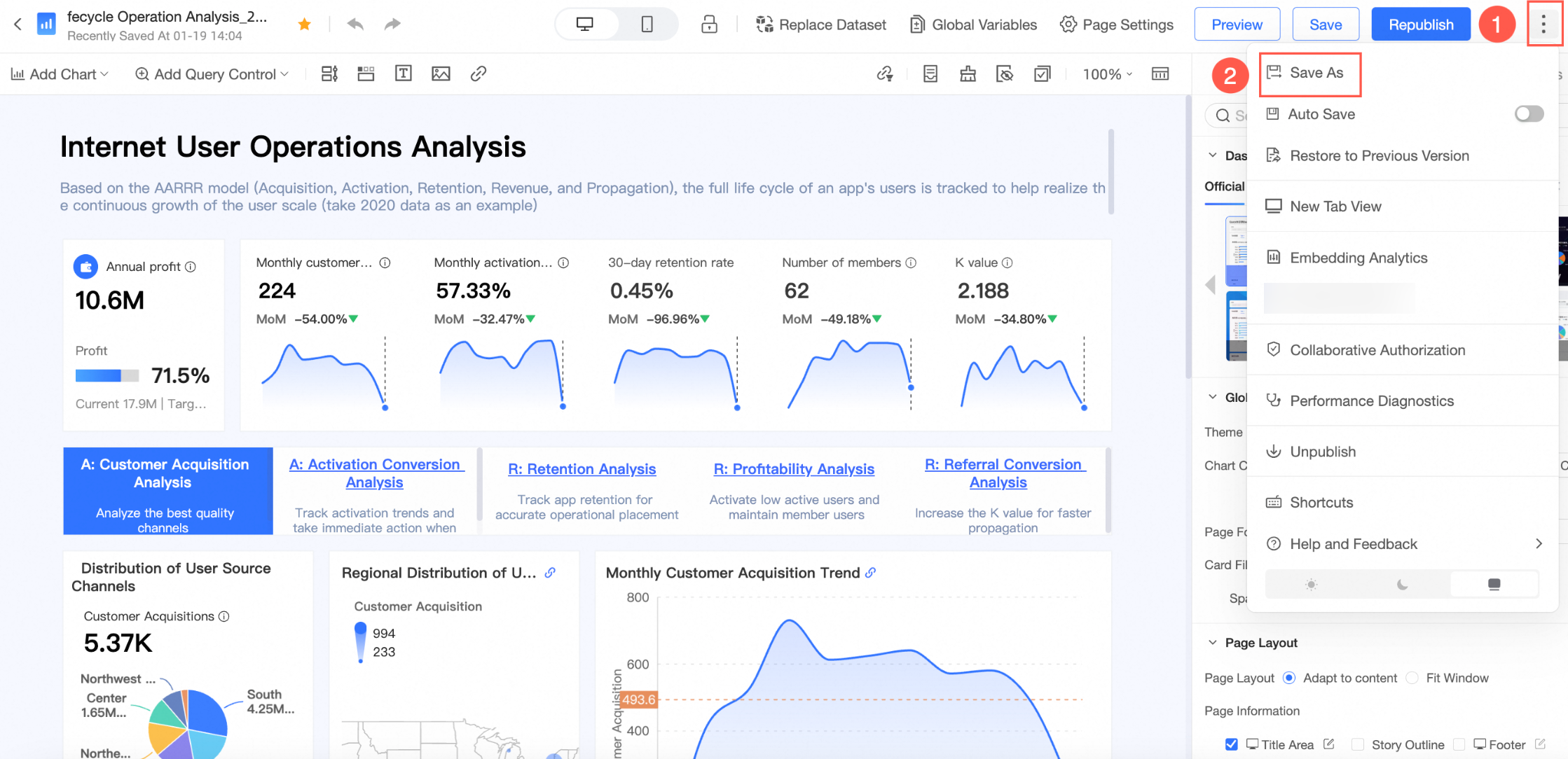Switch to mobile layout icon
This screenshot has width=1568, height=759.
(647, 25)
